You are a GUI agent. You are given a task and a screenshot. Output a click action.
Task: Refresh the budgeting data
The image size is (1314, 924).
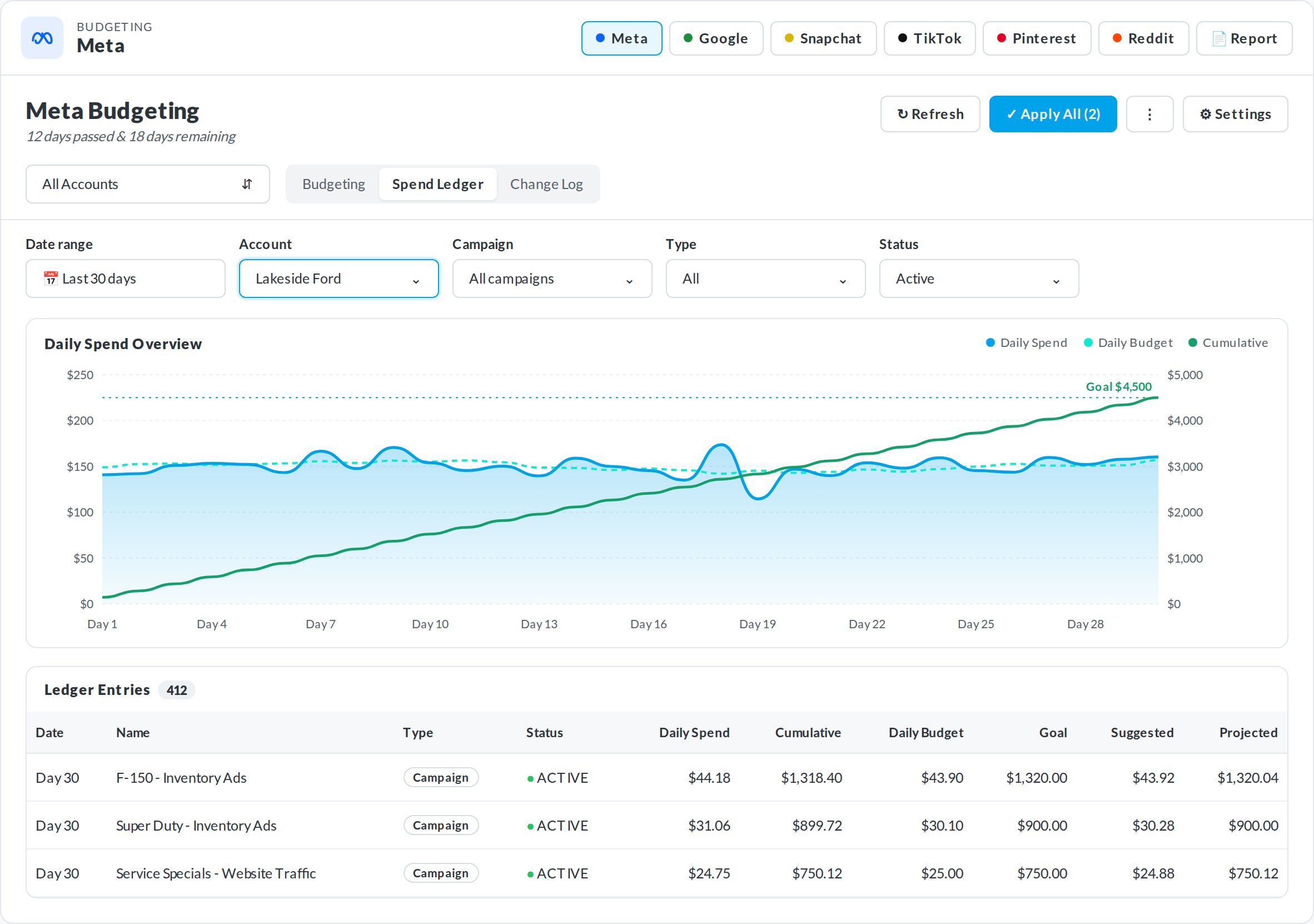pyautogui.click(x=930, y=114)
